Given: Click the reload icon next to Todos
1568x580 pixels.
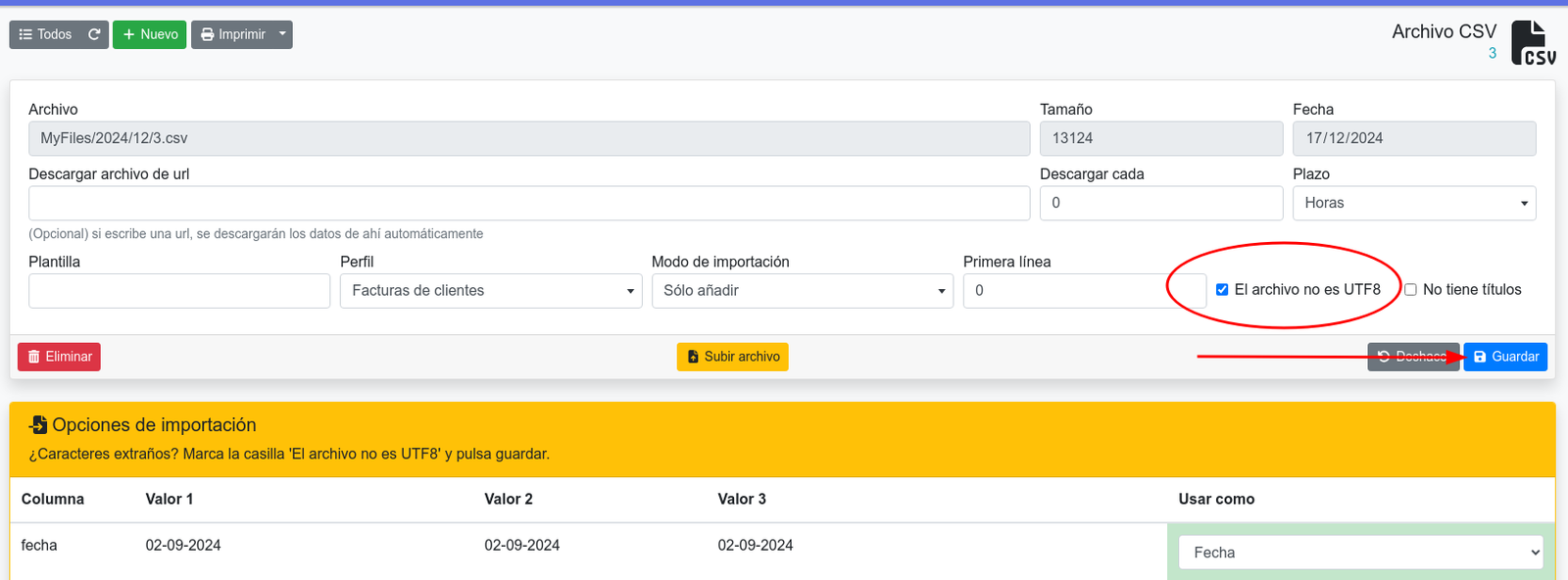Looking at the screenshot, I should (94, 34).
